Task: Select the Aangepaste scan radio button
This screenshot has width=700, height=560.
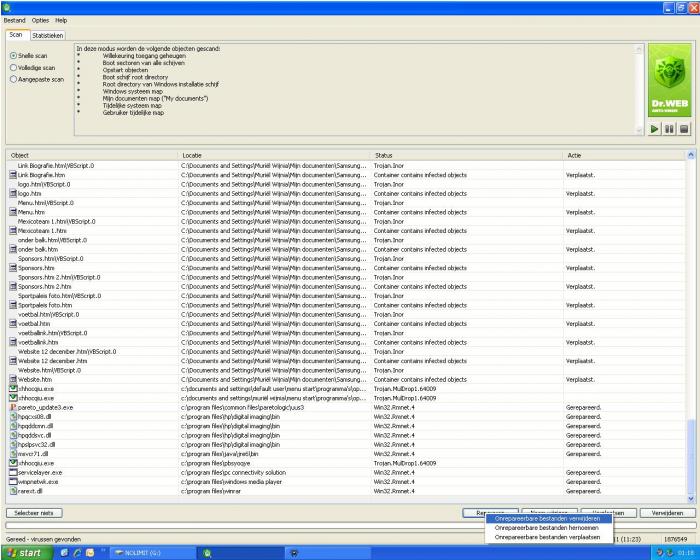Action: point(13,79)
